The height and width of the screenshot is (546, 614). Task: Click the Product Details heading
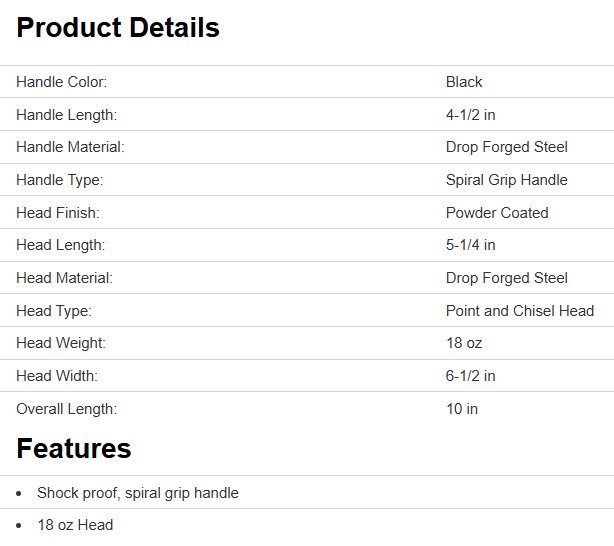[118, 28]
